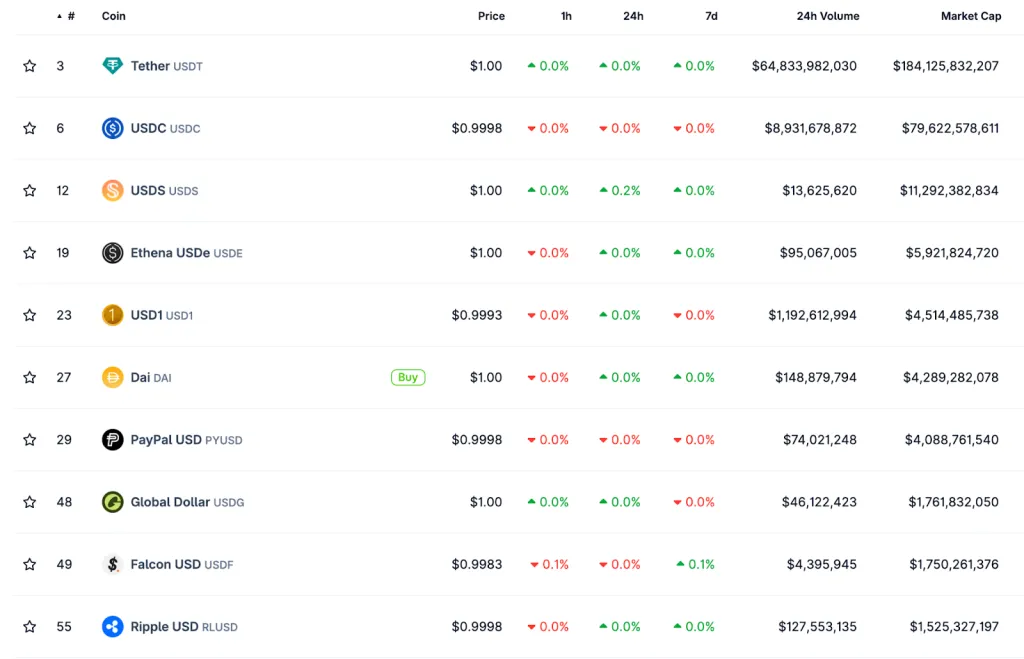Add Falcon USD to watchlist star
This screenshot has height=659, width=1024.
click(x=30, y=564)
